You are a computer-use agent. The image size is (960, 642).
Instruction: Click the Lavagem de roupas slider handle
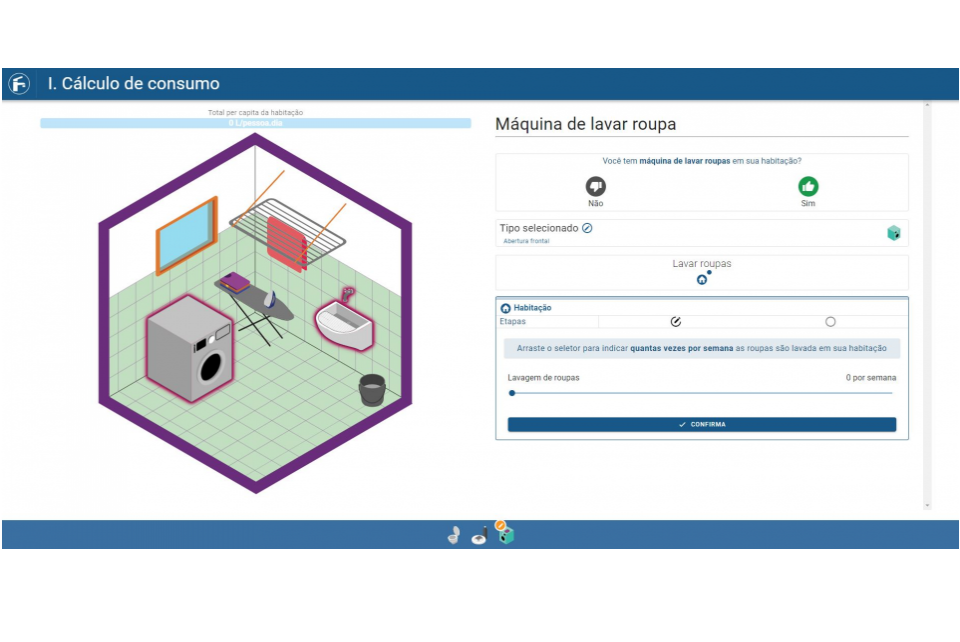512,393
